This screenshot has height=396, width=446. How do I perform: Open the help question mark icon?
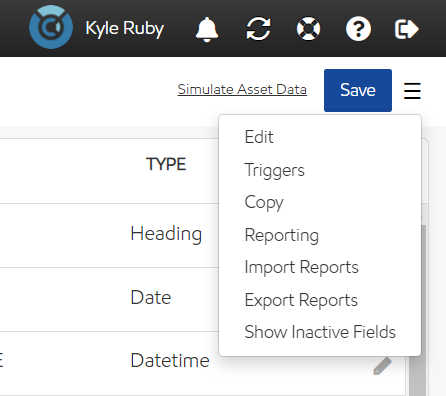tap(358, 29)
